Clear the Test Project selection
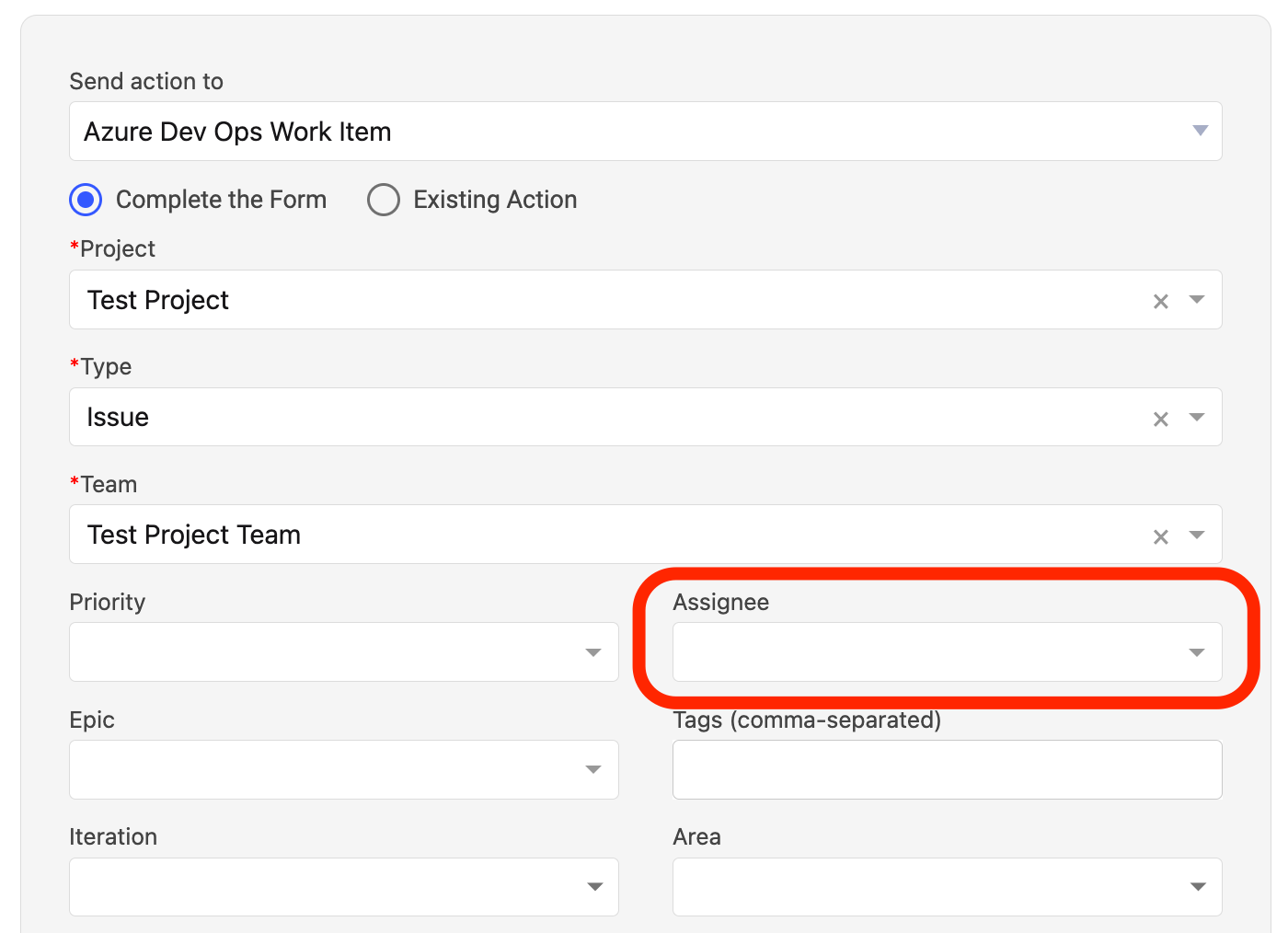The image size is (1288, 933). click(1161, 301)
